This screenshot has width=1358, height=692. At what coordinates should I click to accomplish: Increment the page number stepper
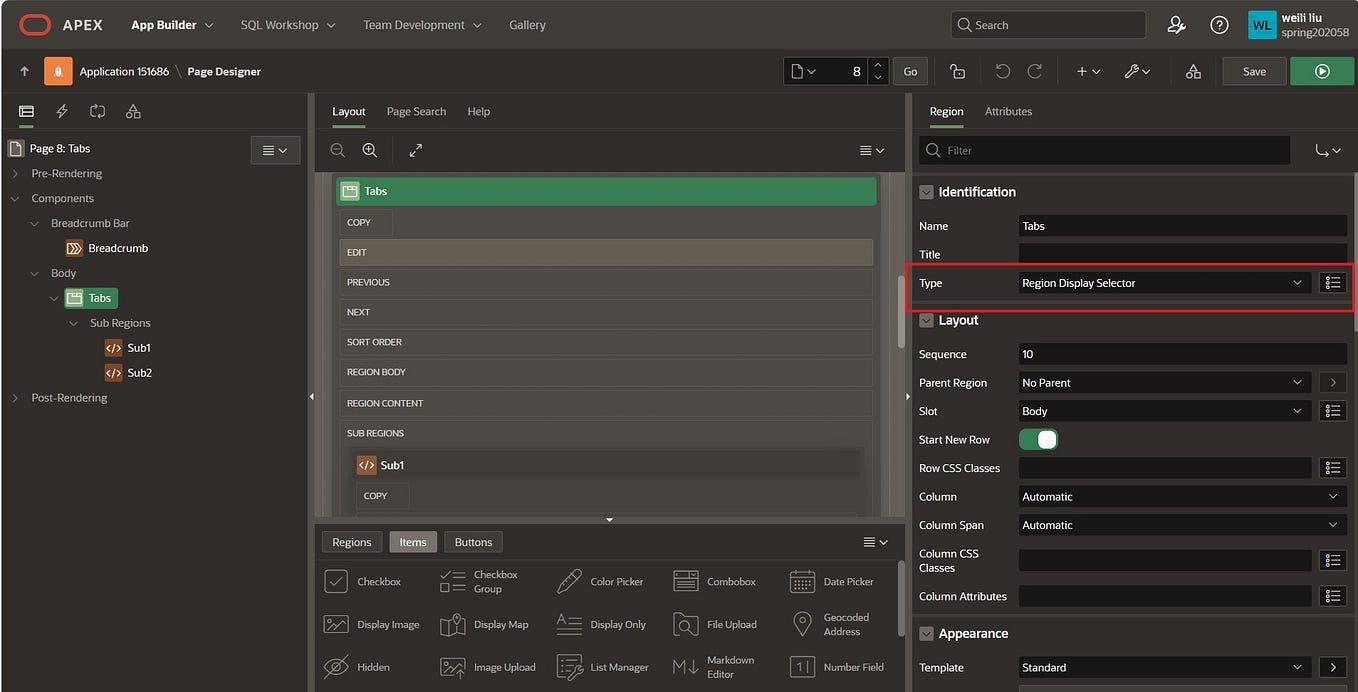(x=877, y=65)
